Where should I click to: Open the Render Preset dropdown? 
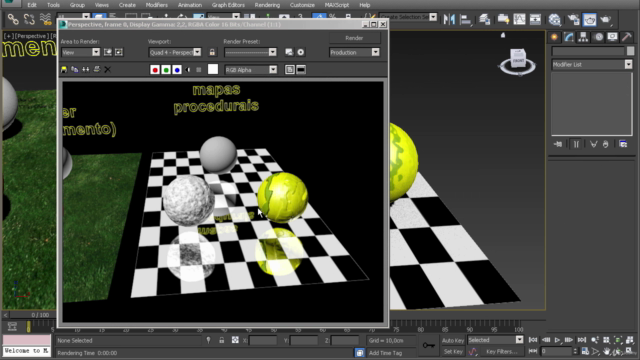point(250,52)
